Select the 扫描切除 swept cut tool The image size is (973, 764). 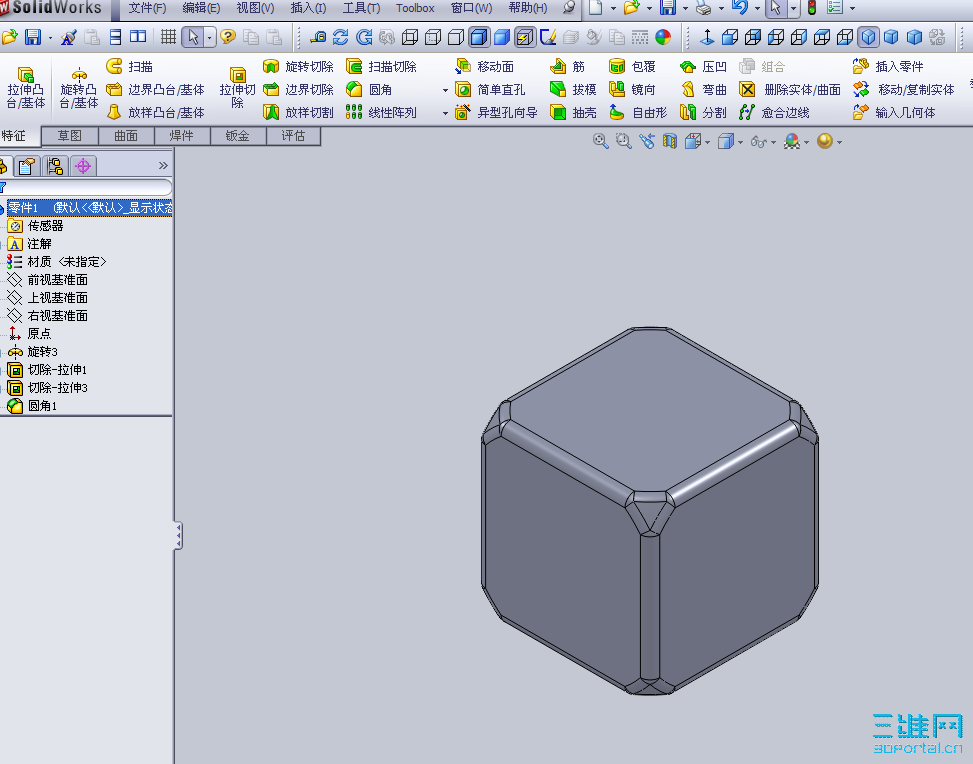point(381,66)
